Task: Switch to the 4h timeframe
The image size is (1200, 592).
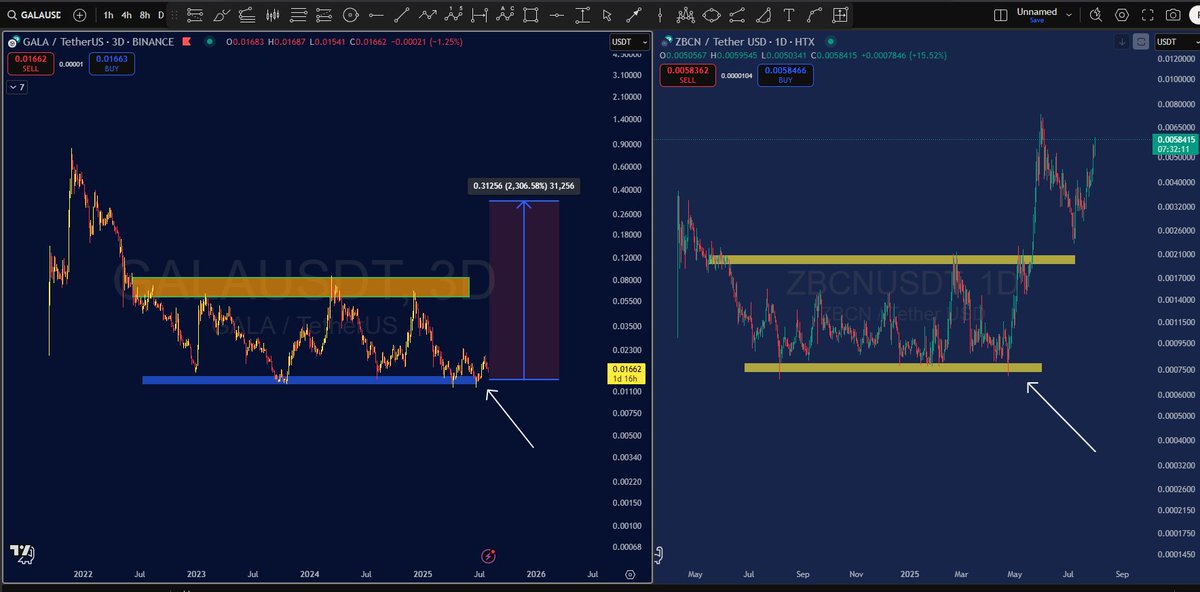Action: 126,15
